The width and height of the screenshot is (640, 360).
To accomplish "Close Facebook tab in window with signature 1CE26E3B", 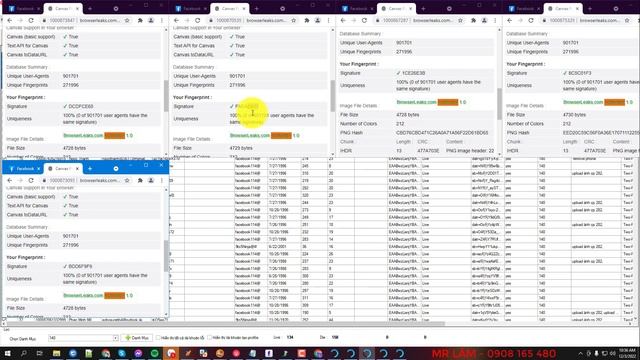I will coord(372,9).
